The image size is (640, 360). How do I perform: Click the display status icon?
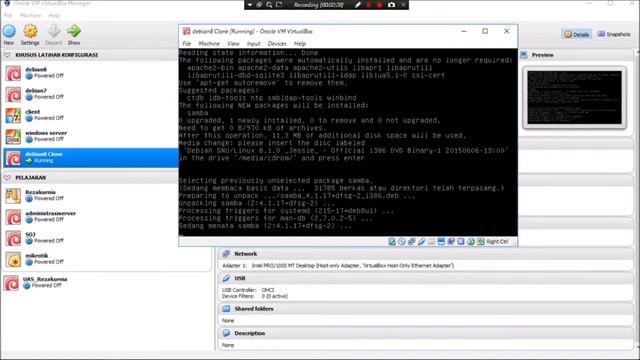click(441, 242)
